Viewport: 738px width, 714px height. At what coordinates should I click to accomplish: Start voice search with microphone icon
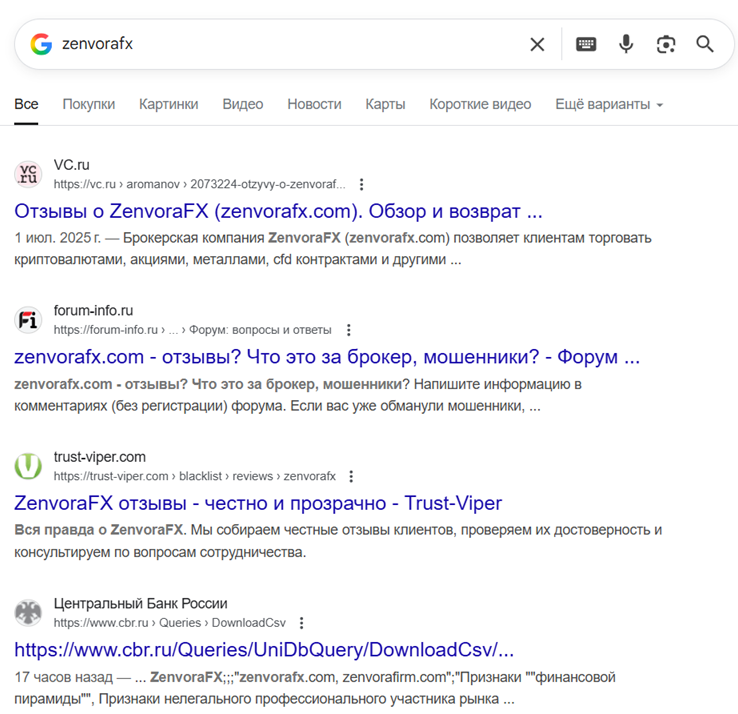coord(626,44)
